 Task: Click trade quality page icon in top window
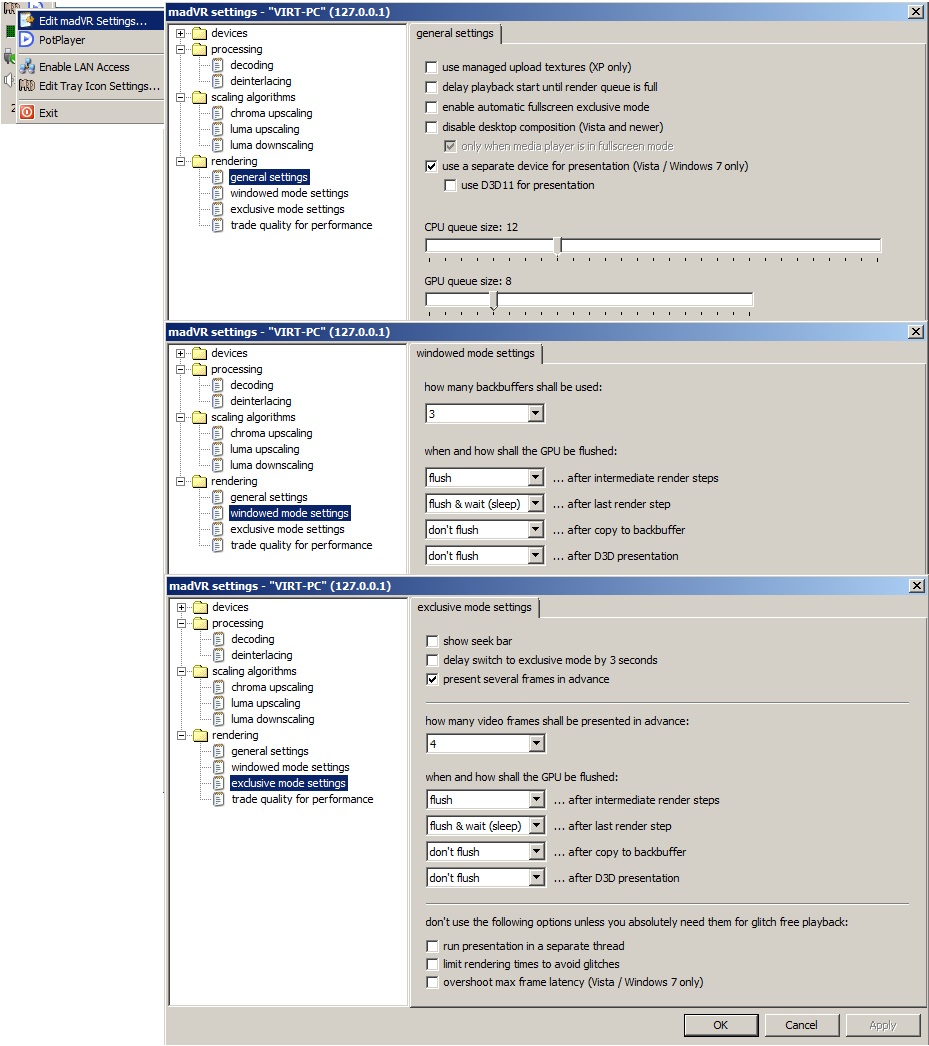(218, 225)
